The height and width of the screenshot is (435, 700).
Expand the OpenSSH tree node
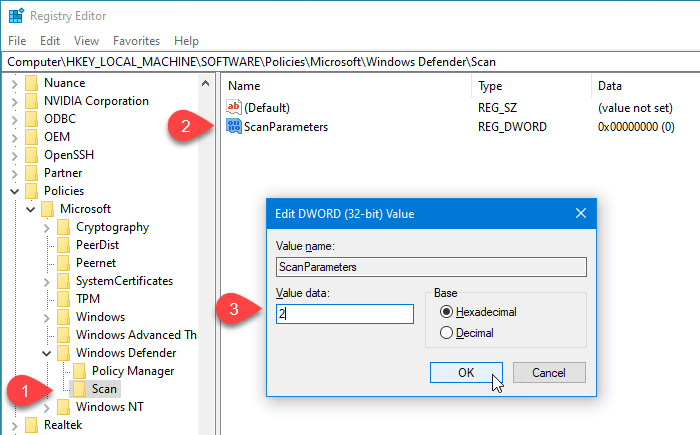(14, 156)
